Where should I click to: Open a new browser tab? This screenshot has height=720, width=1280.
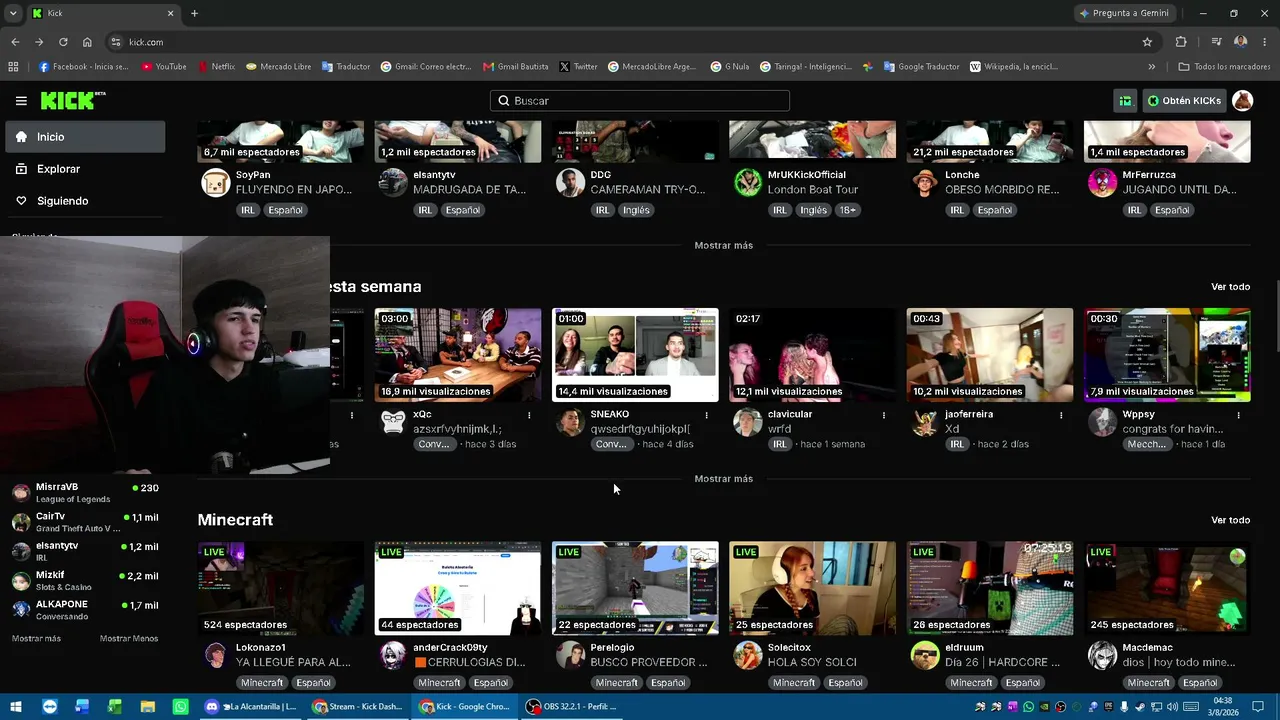point(194,13)
